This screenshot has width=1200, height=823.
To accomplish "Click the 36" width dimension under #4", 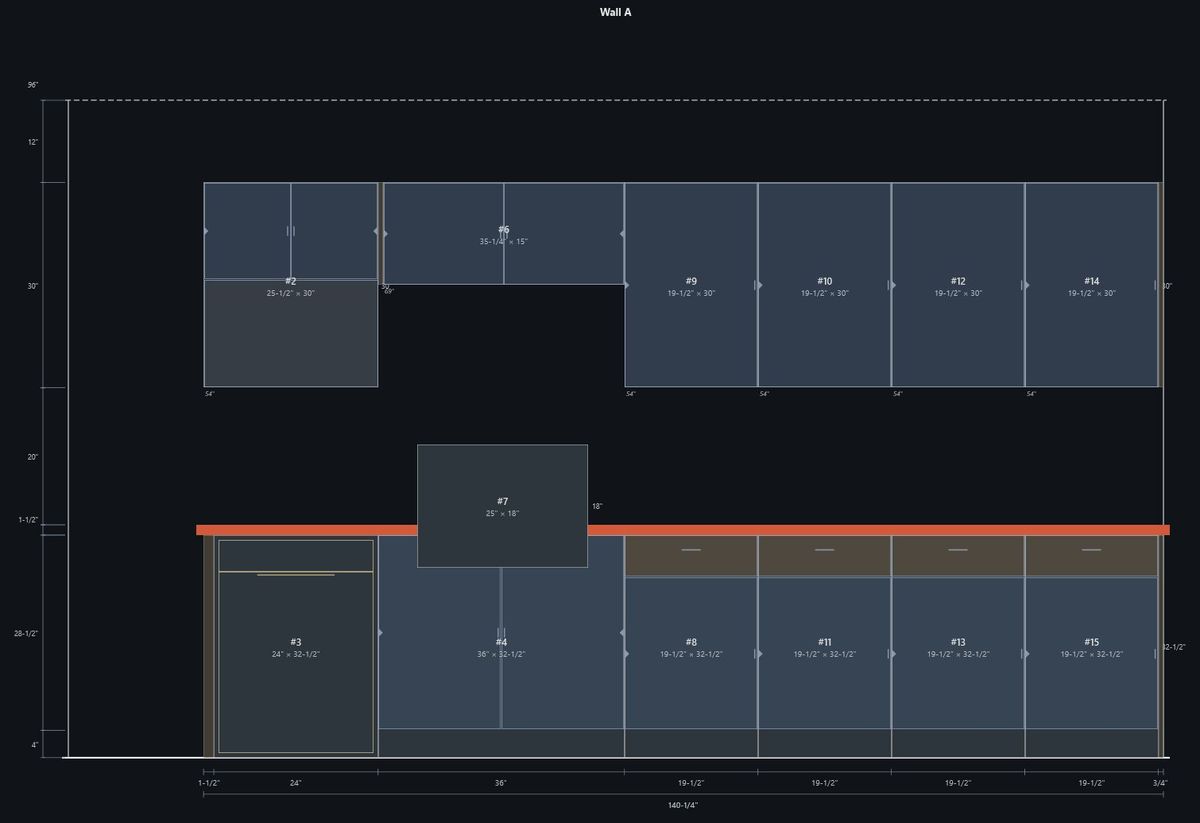I will [501, 783].
